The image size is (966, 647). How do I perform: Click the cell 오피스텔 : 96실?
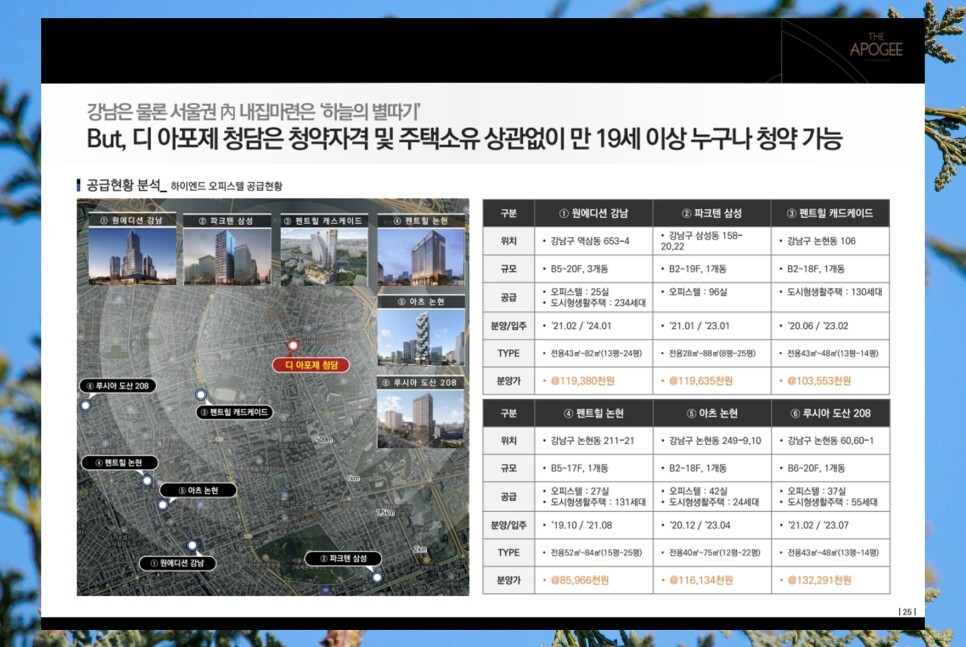pyautogui.click(x=712, y=297)
